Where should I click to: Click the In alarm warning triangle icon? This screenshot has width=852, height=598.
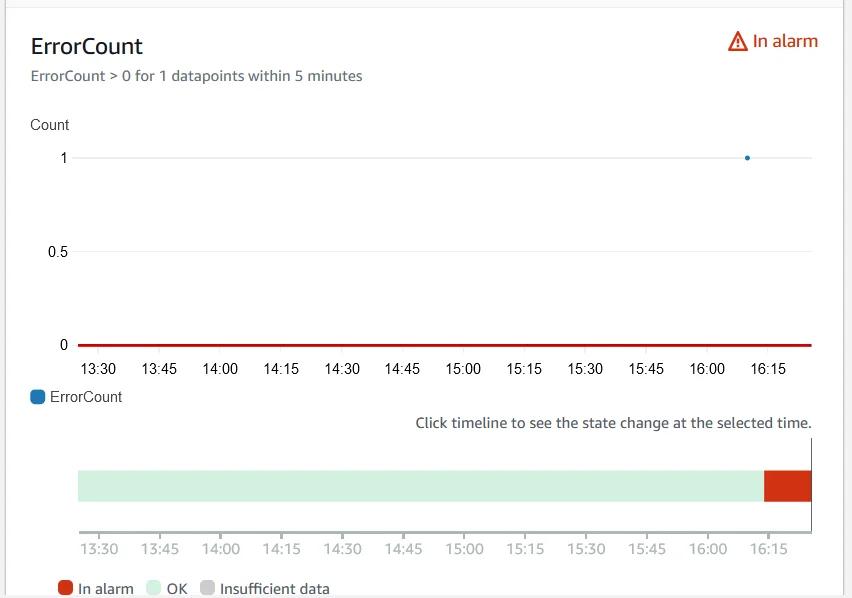pos(737,41)
